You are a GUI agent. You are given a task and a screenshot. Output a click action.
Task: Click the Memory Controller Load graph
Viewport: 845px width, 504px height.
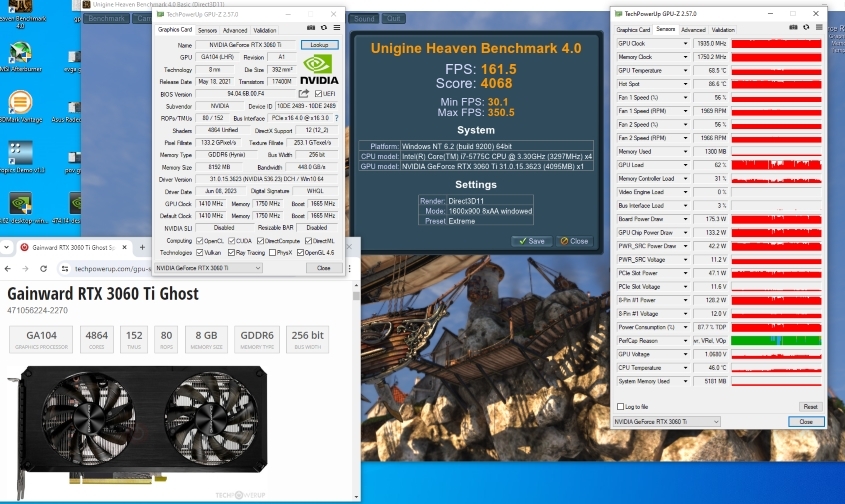point(776,178)
